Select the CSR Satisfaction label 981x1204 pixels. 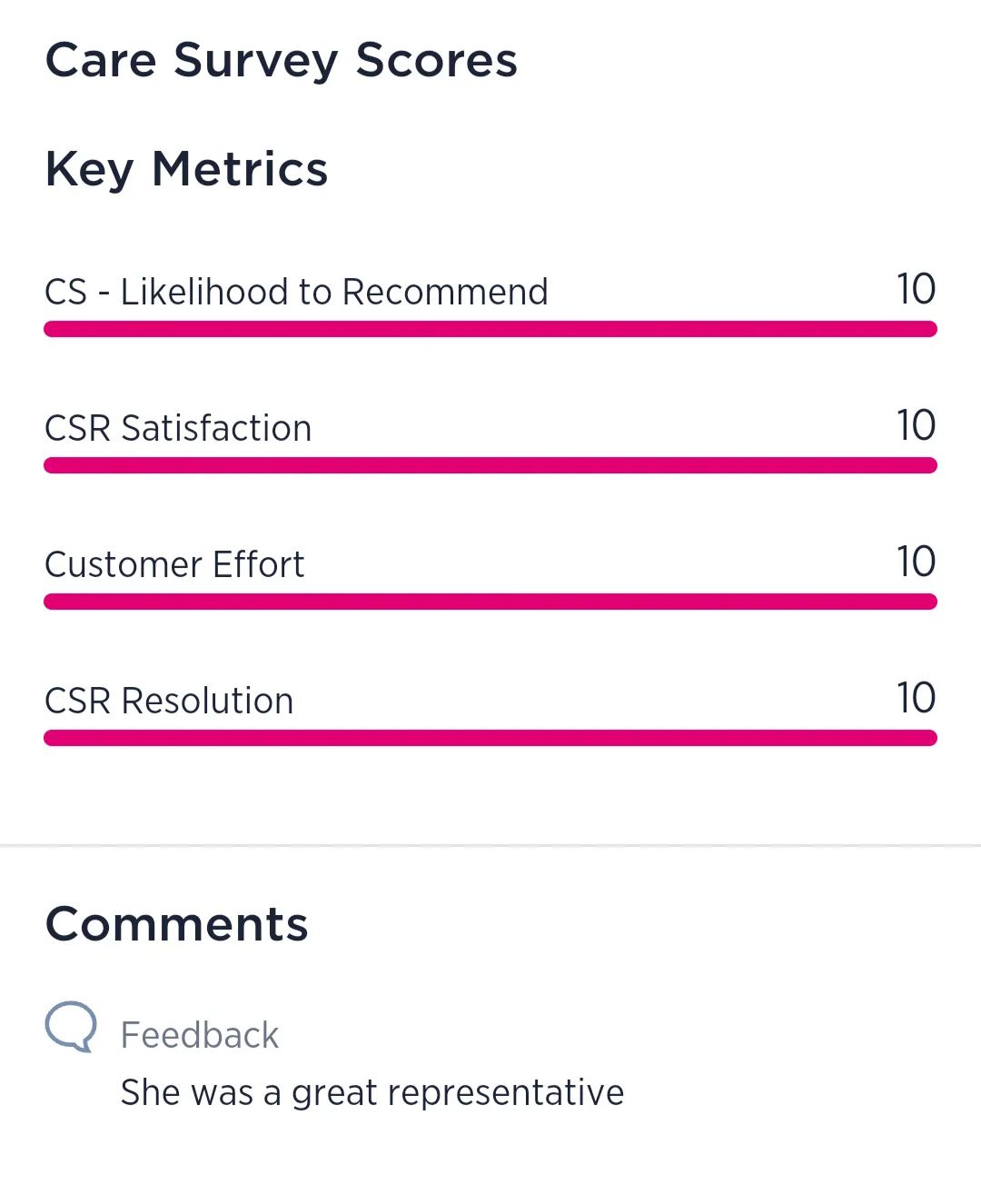point(178,428)
